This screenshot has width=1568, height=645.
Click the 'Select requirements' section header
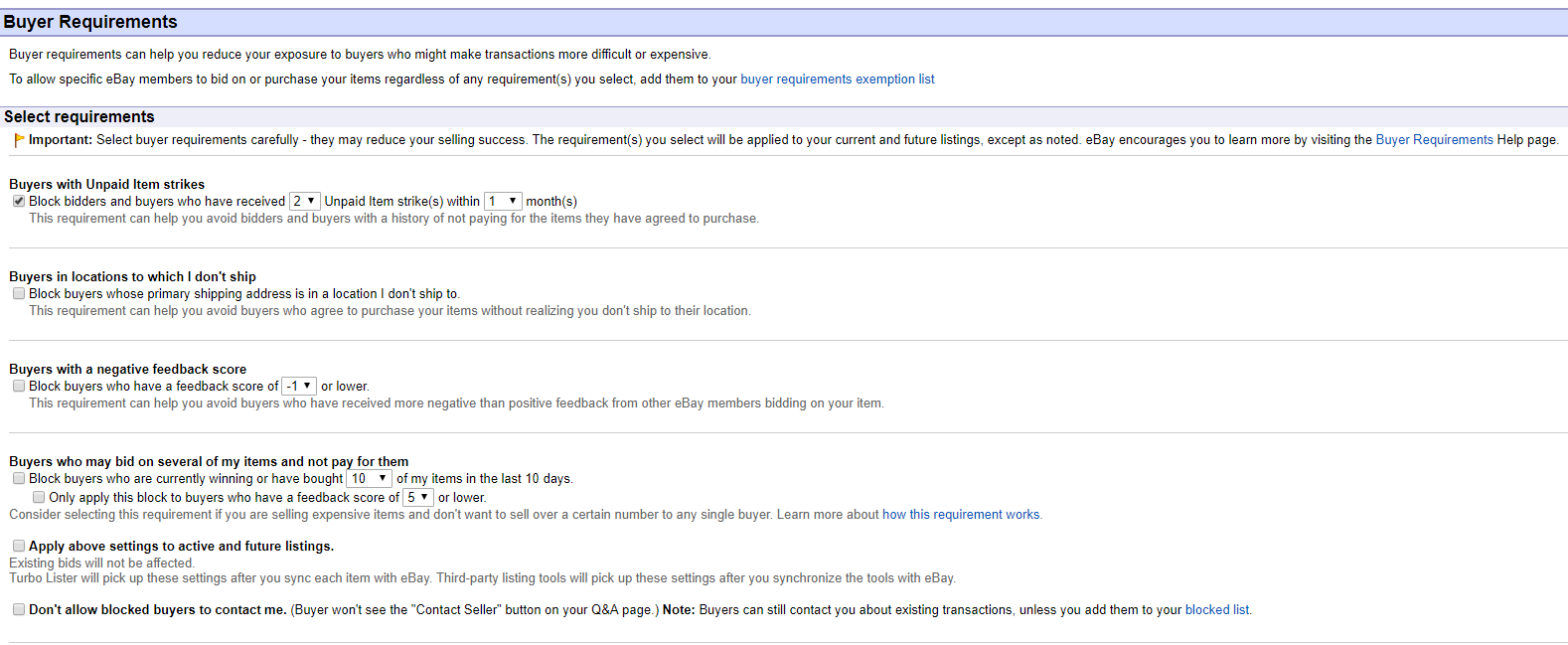[x=79, y=117]
